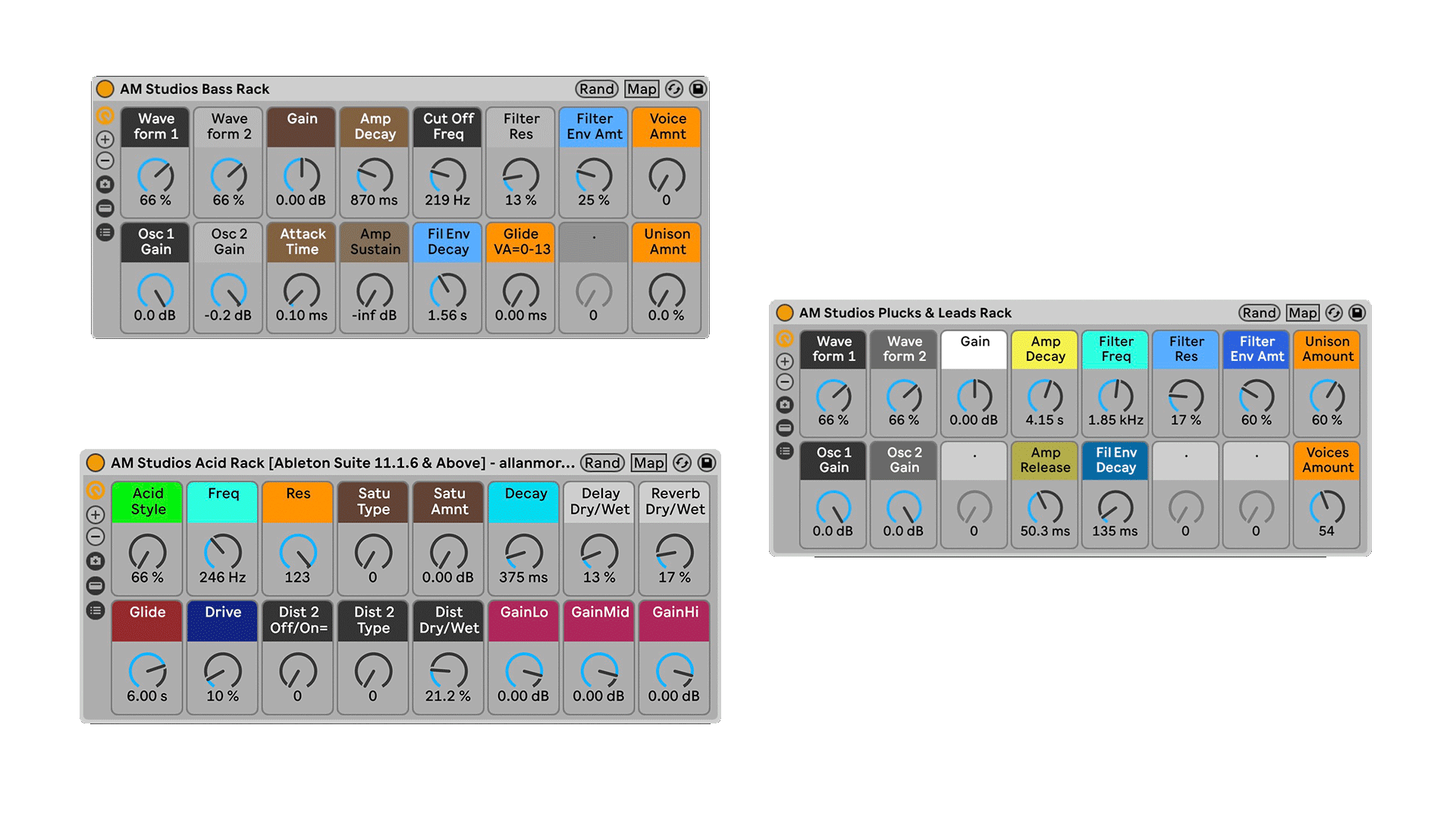Click devices list icon in Plucks & Leads Rack
This screenshot has width=1456, height=819.
pyautogui.click(x=785, y=451)
